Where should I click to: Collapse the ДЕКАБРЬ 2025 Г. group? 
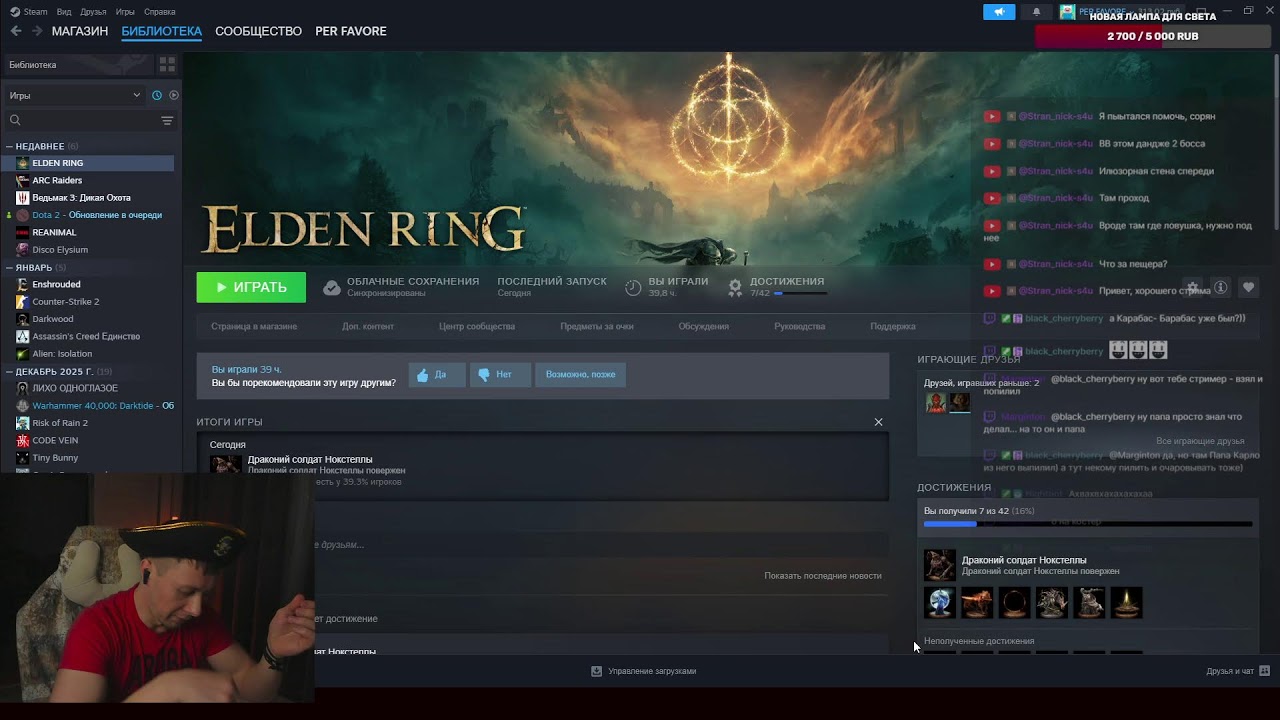(x=10, y=372)
